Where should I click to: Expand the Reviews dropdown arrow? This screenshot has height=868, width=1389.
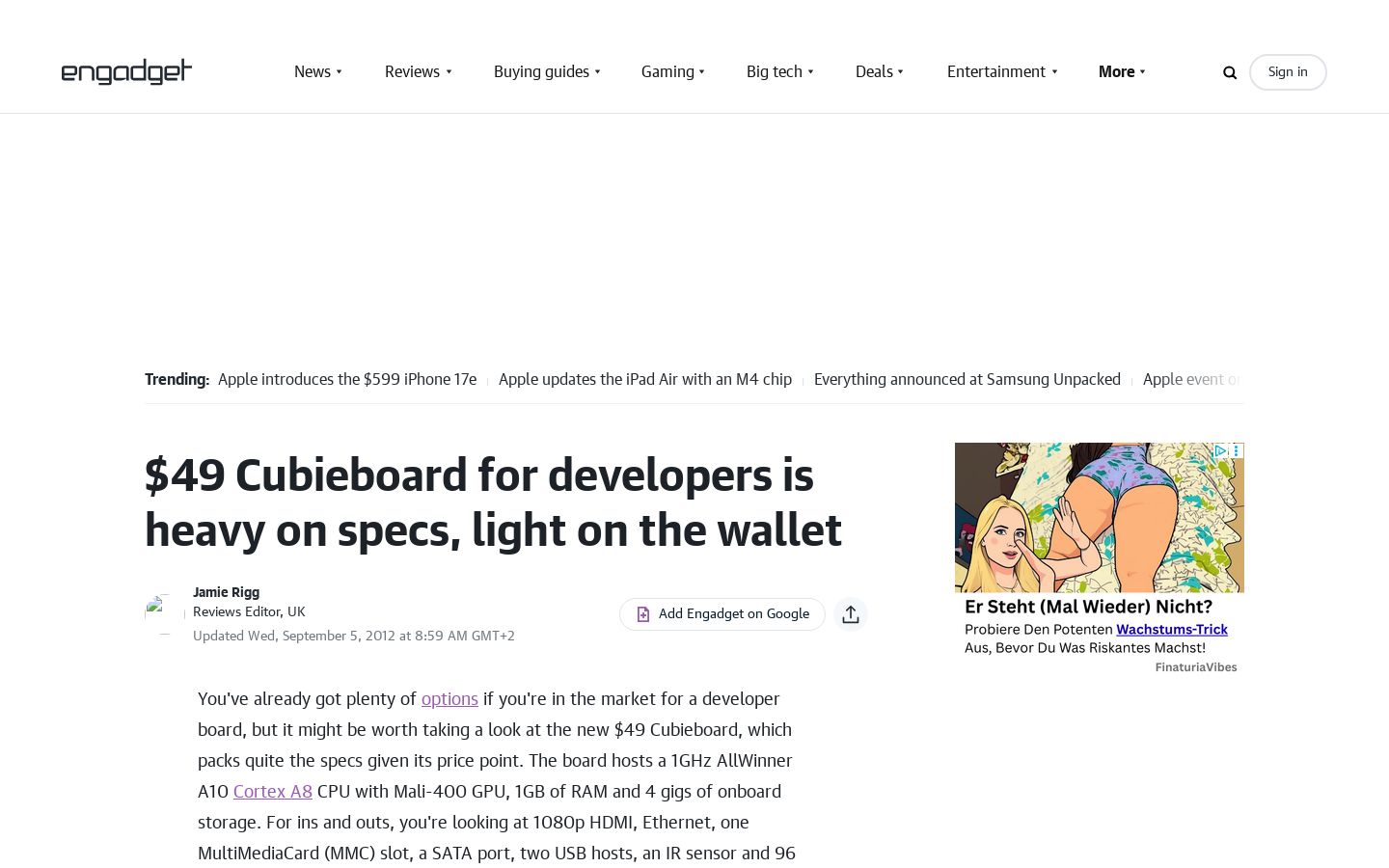tap(449, 72)
